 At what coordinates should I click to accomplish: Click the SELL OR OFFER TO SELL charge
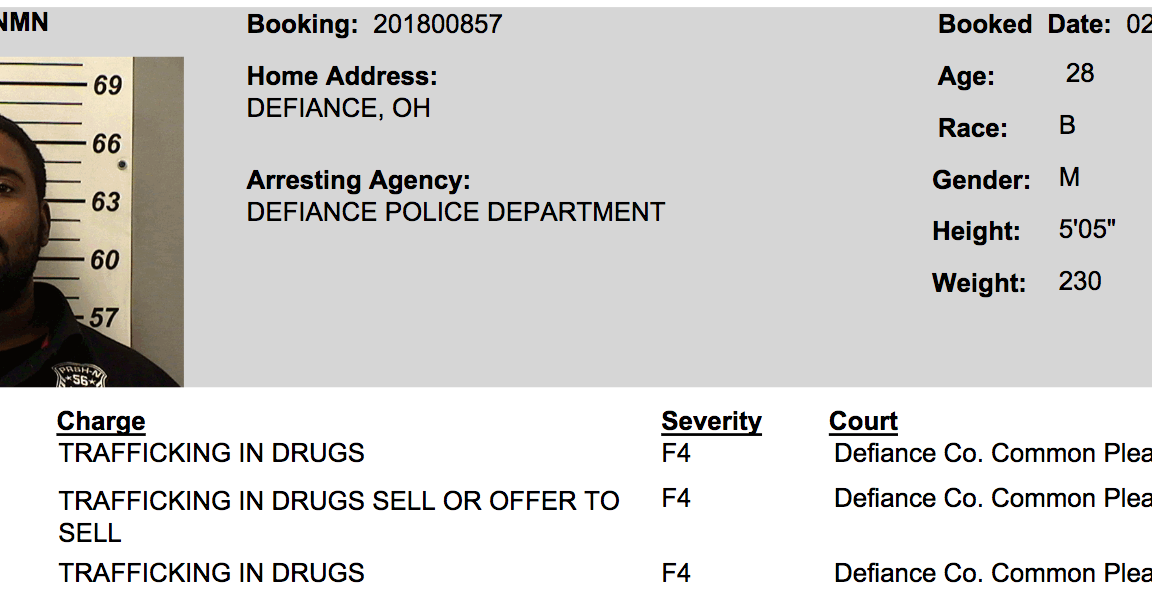pos(338,516)
